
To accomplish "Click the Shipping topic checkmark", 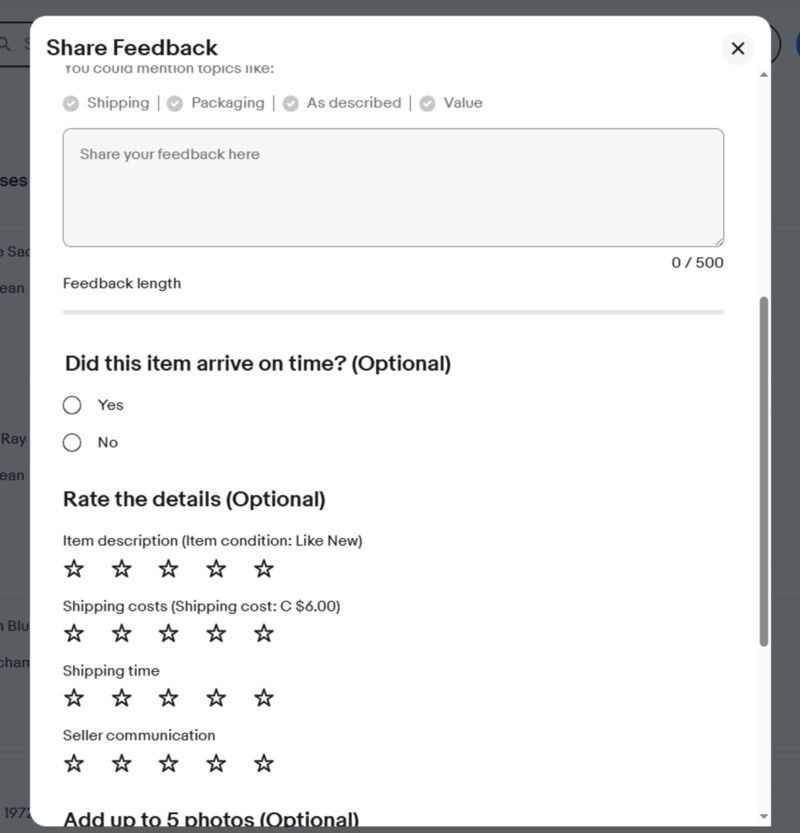I will [71, 103].
